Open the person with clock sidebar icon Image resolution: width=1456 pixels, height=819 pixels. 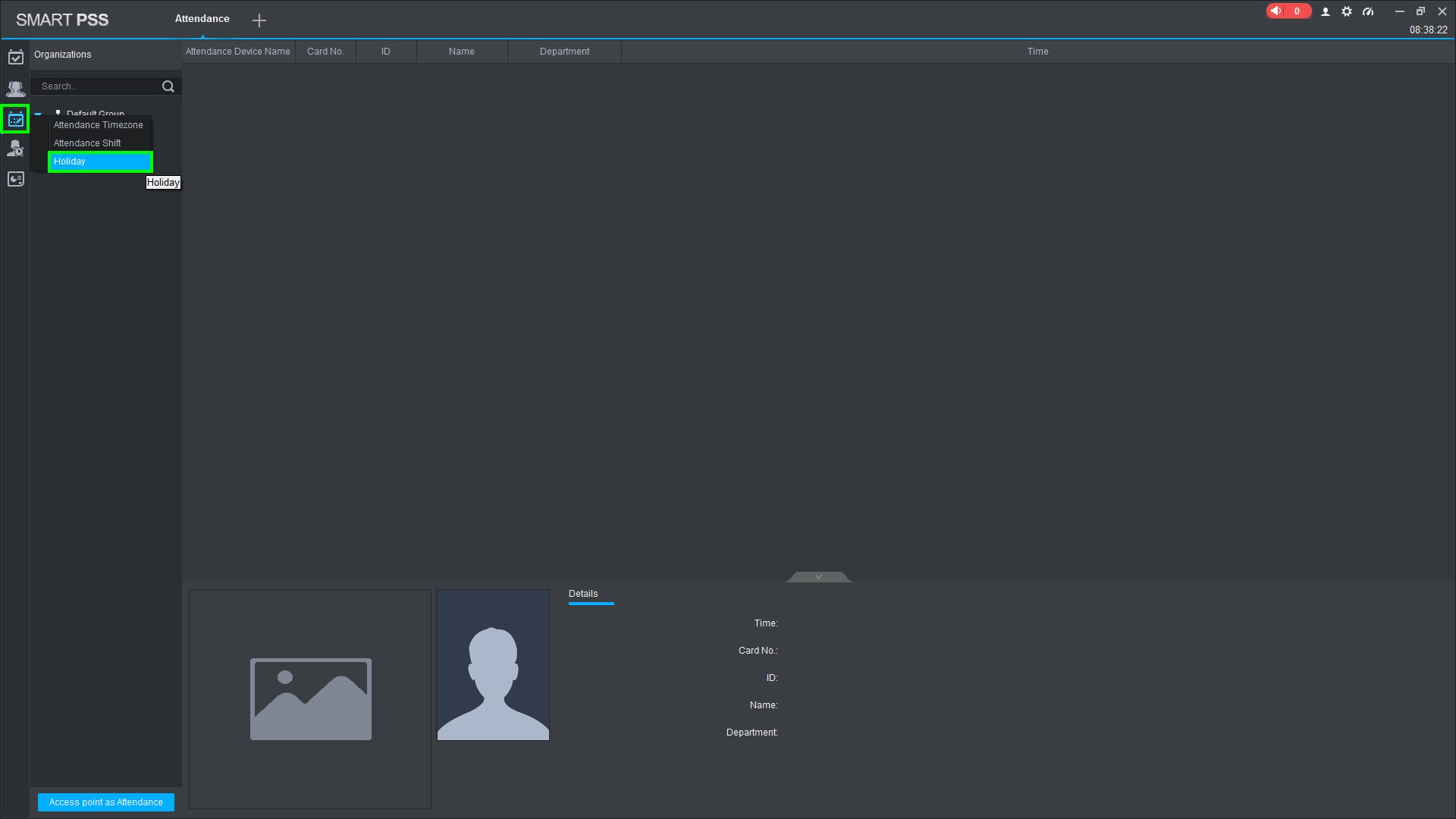pos(15,149)
